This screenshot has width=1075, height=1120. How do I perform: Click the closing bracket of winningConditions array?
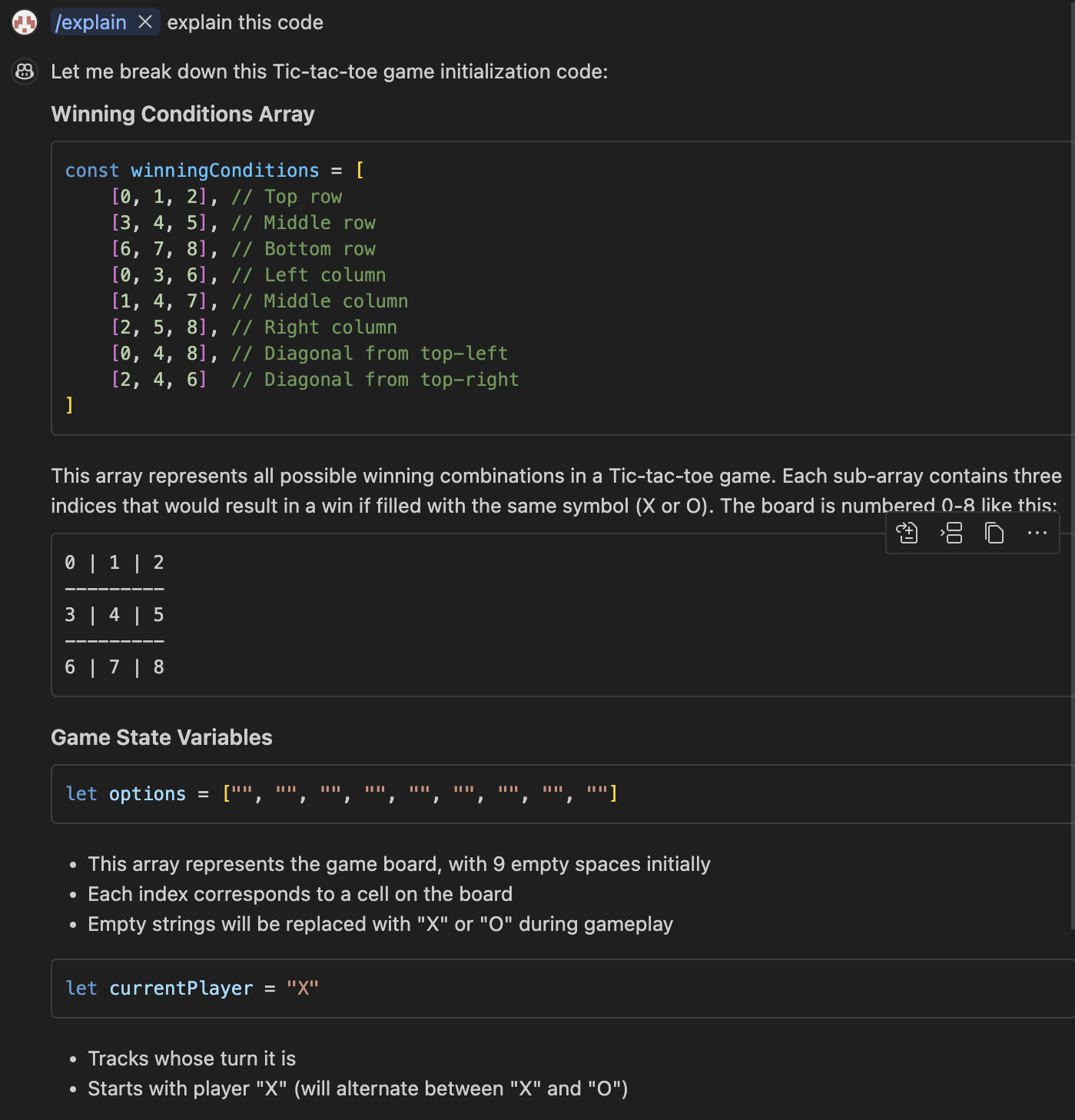coord(69,405)
